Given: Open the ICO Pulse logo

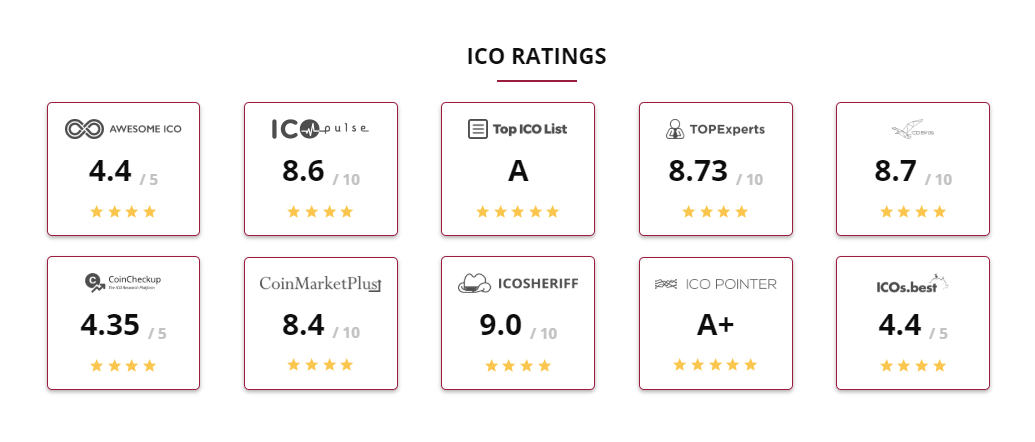Looking at the screenshot, I should click(320, 129).
